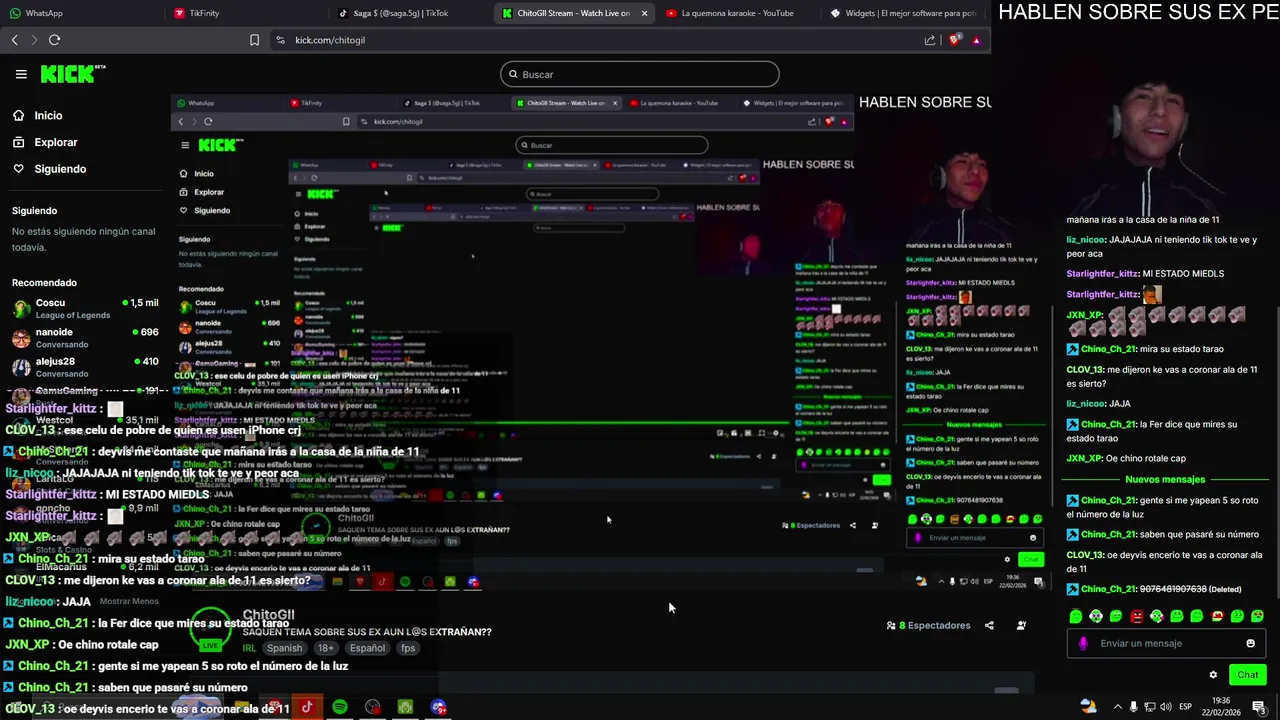Screen dimensions: 1280x720
Task: Select the 18+ tag below stream title
Action: (326, 648)
